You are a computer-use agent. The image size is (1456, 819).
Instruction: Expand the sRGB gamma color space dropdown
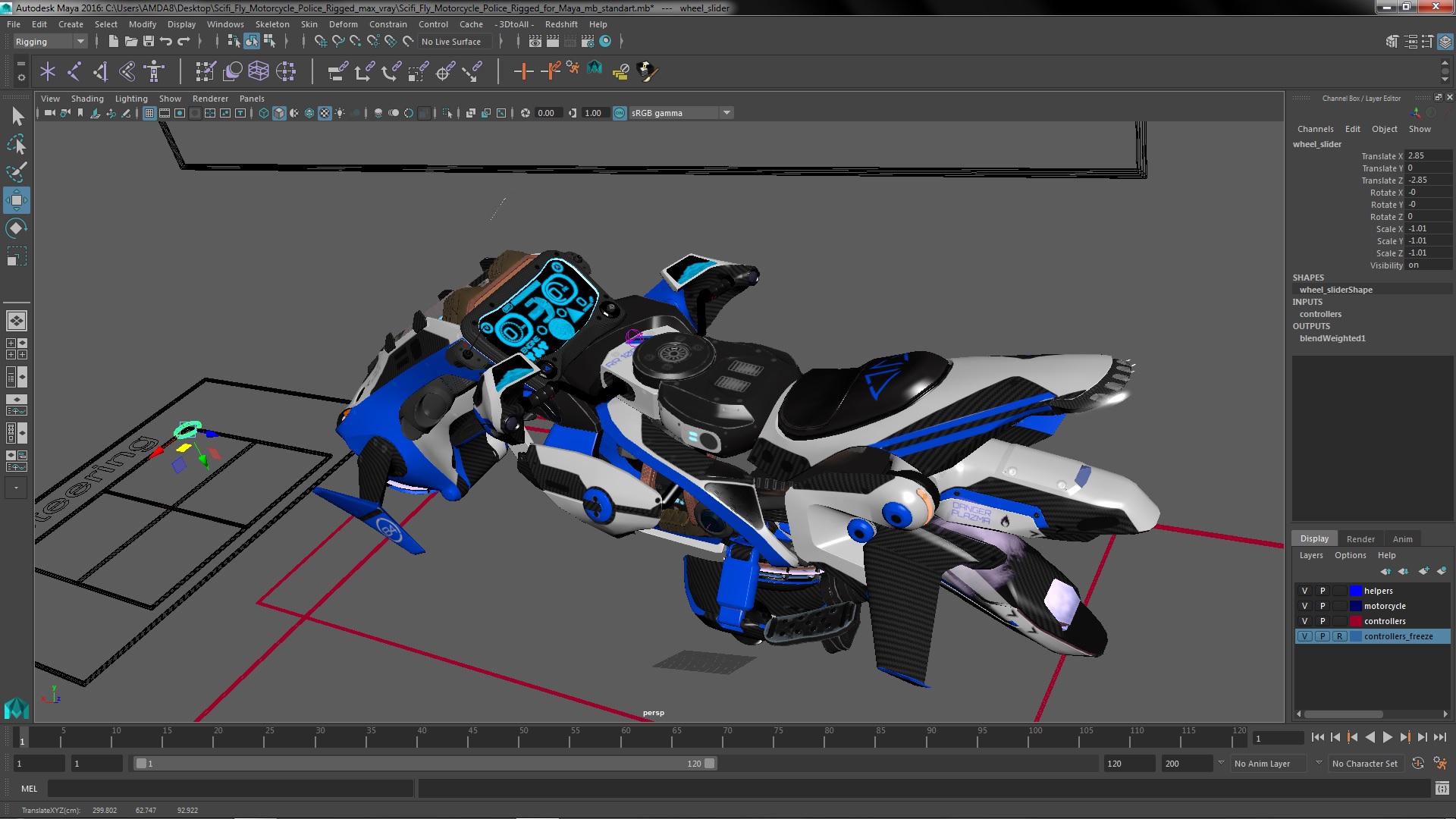(726, 113)
